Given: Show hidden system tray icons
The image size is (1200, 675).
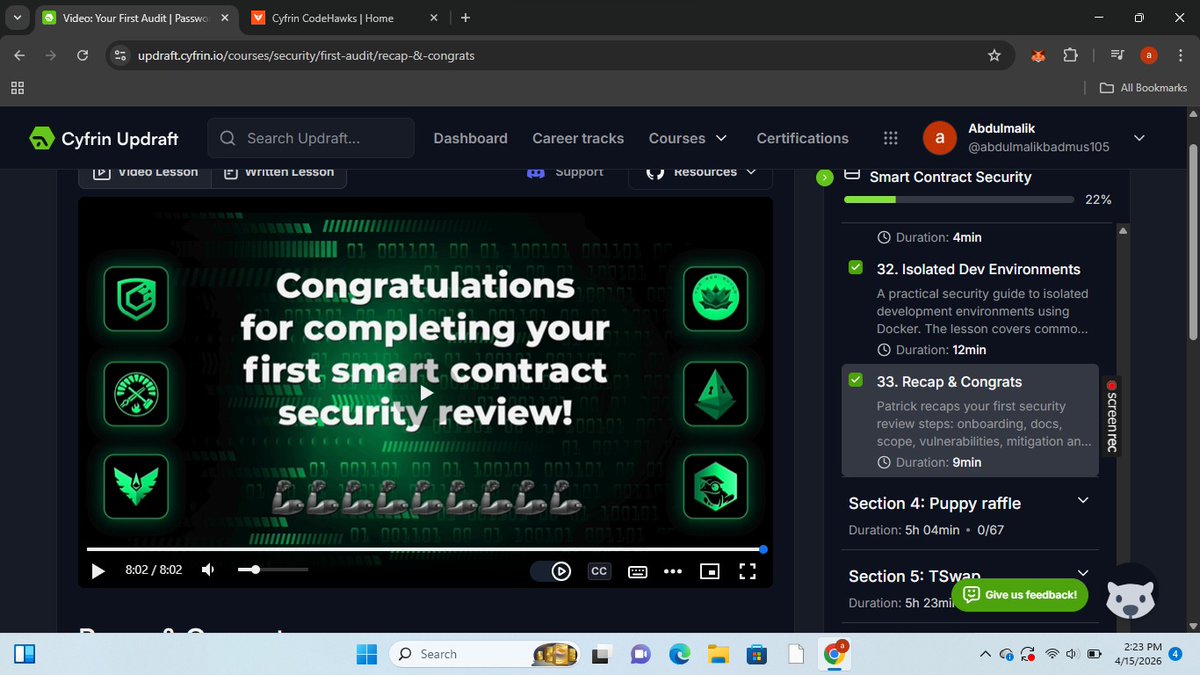Looking at the screenshot, I should click(985, 654).
